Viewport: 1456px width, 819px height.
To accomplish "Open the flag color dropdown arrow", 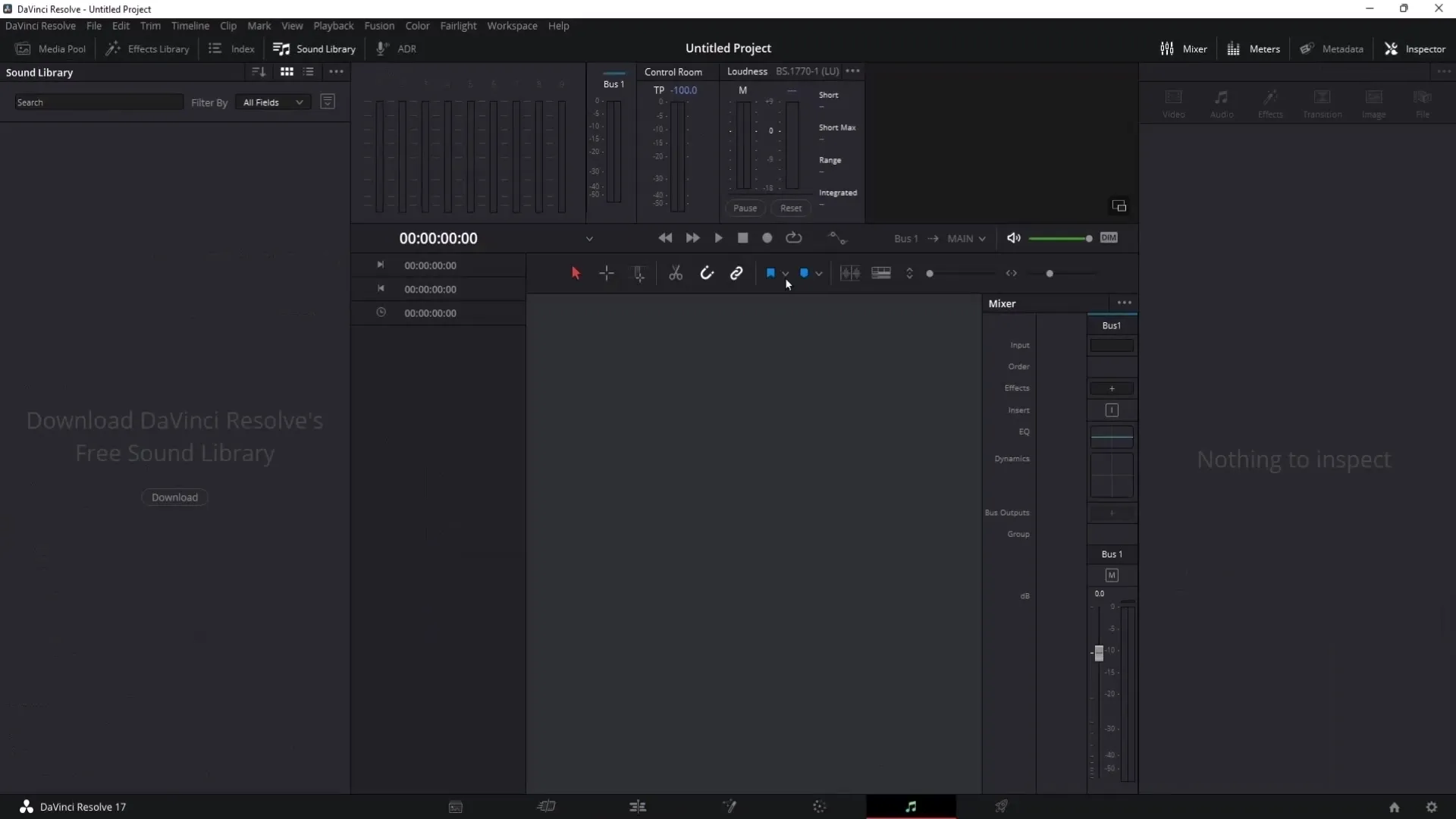I will pos(785,274).
